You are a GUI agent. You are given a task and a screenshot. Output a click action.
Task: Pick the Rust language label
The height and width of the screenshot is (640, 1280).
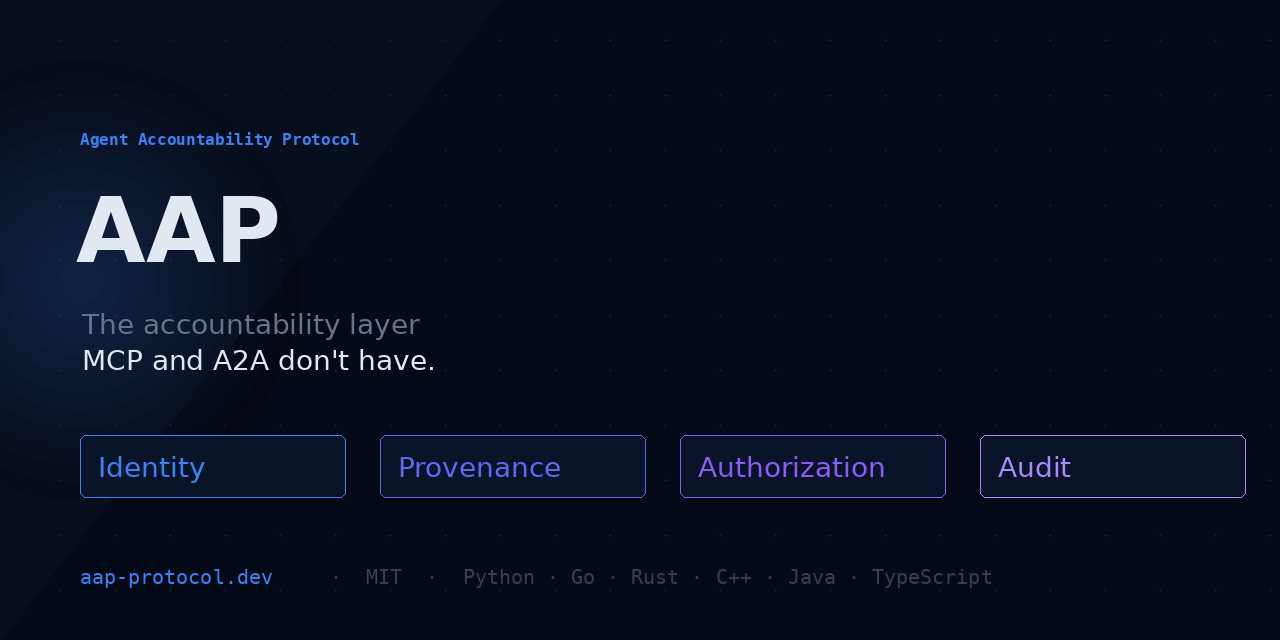point(654,577)
